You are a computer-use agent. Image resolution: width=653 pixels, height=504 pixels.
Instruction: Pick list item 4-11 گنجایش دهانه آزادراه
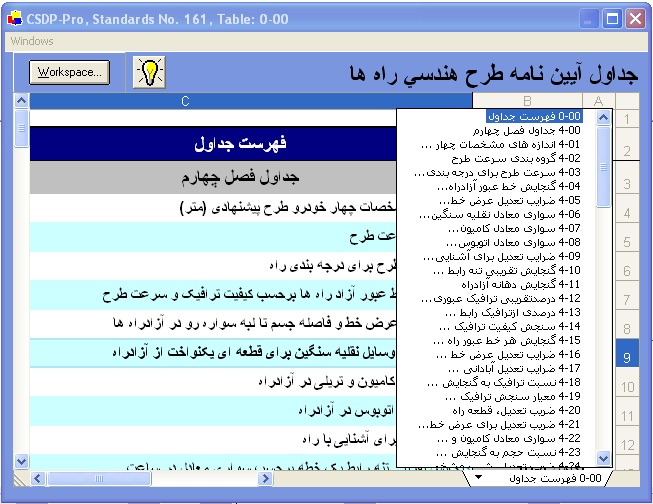[521, 284]
